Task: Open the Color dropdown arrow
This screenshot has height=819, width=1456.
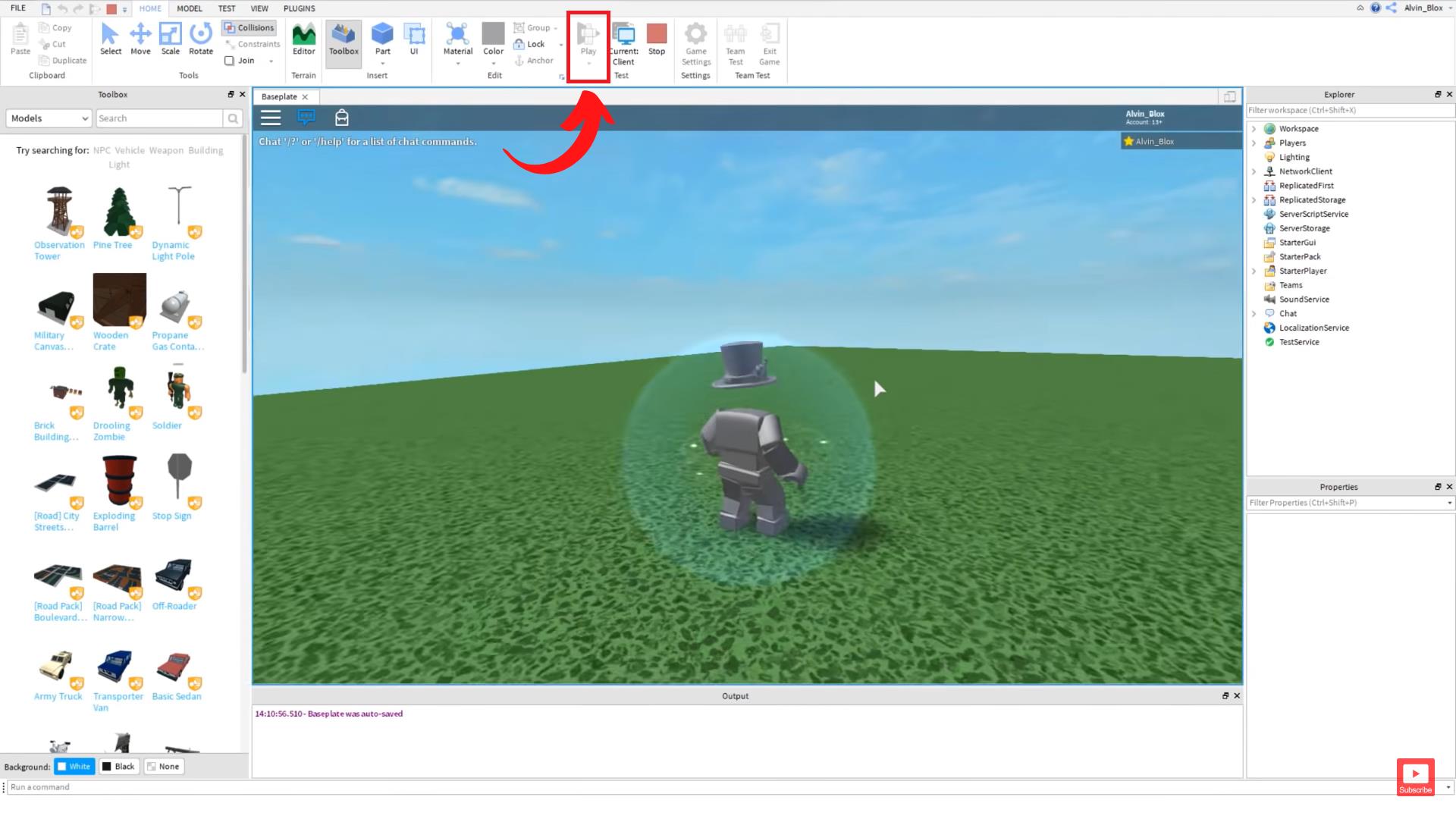Action: pyautogui.click(x=493, y=64)
